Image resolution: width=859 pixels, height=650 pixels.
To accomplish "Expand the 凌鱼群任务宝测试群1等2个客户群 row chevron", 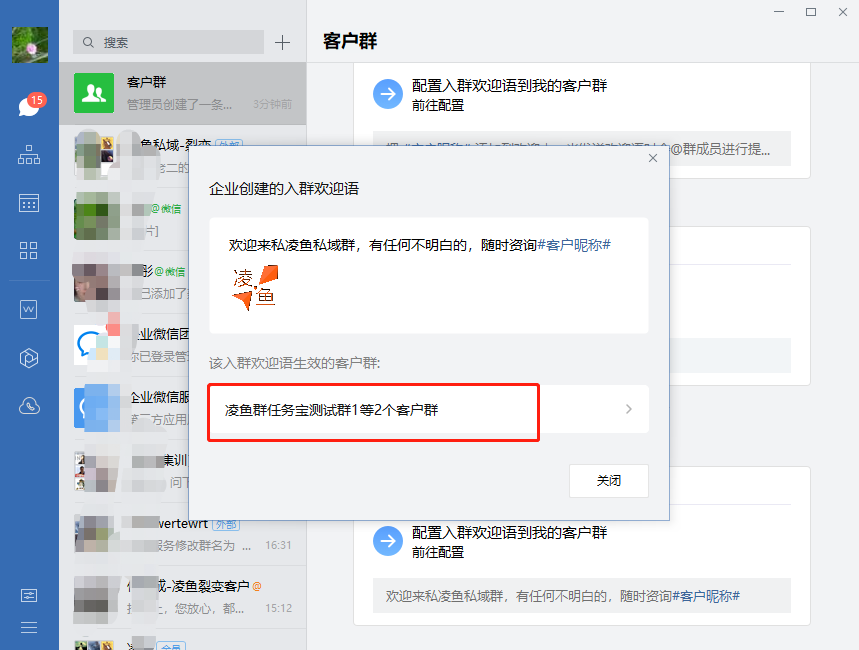I will coord(628,409).
